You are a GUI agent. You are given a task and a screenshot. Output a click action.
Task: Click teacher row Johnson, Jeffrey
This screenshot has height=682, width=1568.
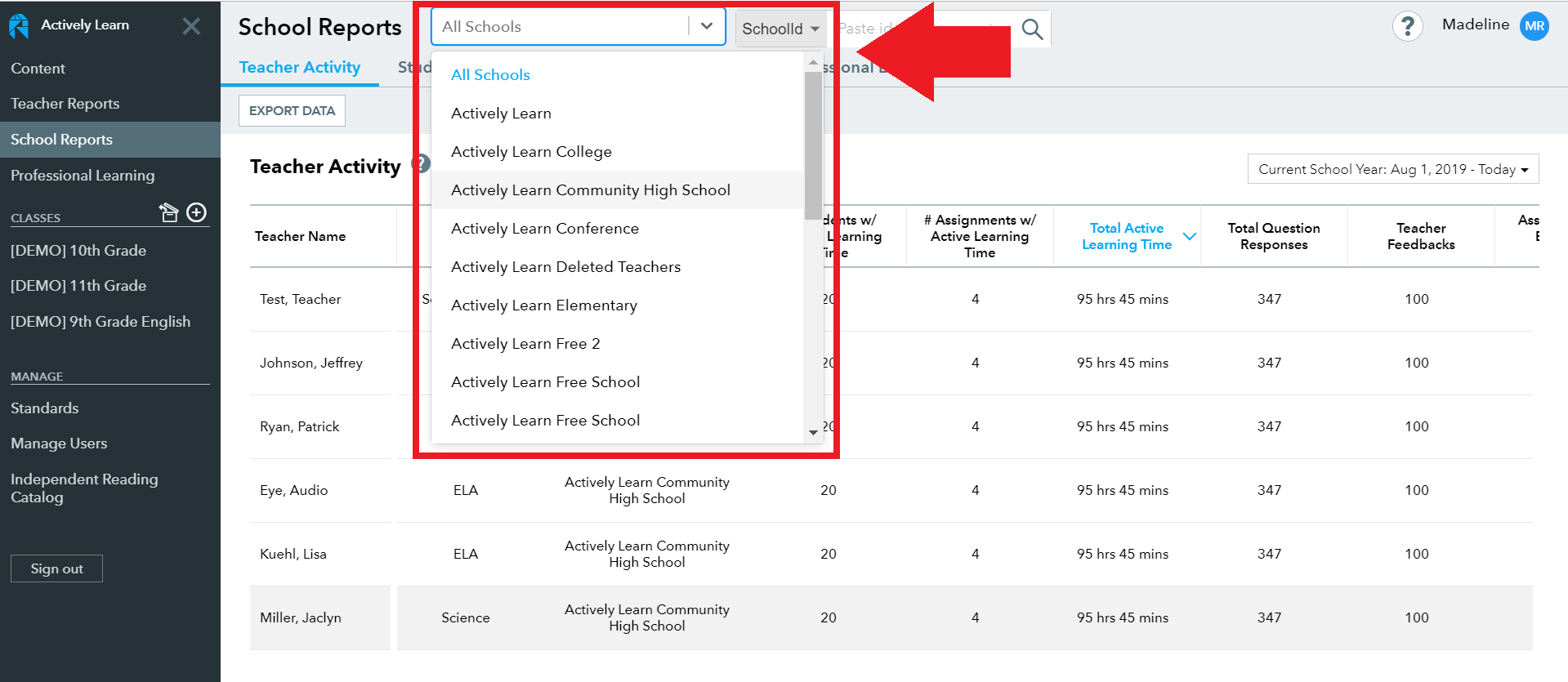(x=310, y=363)
